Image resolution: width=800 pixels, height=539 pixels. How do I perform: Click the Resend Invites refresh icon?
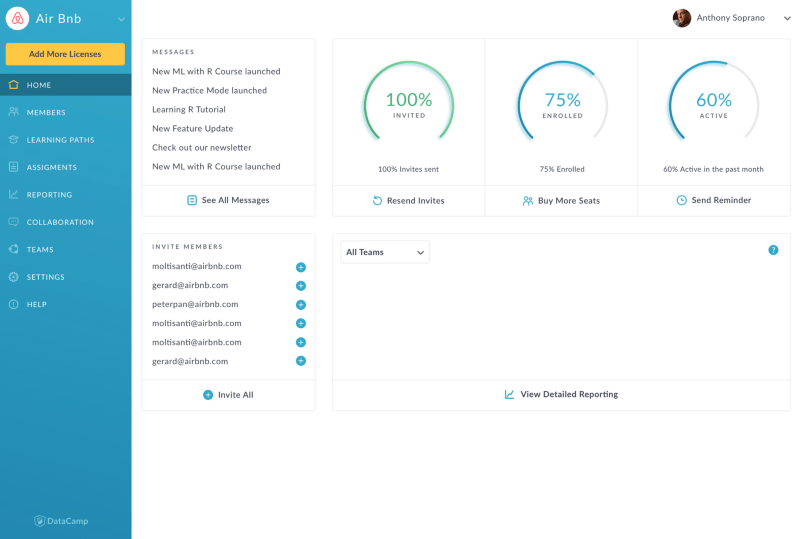coord(377,201)
